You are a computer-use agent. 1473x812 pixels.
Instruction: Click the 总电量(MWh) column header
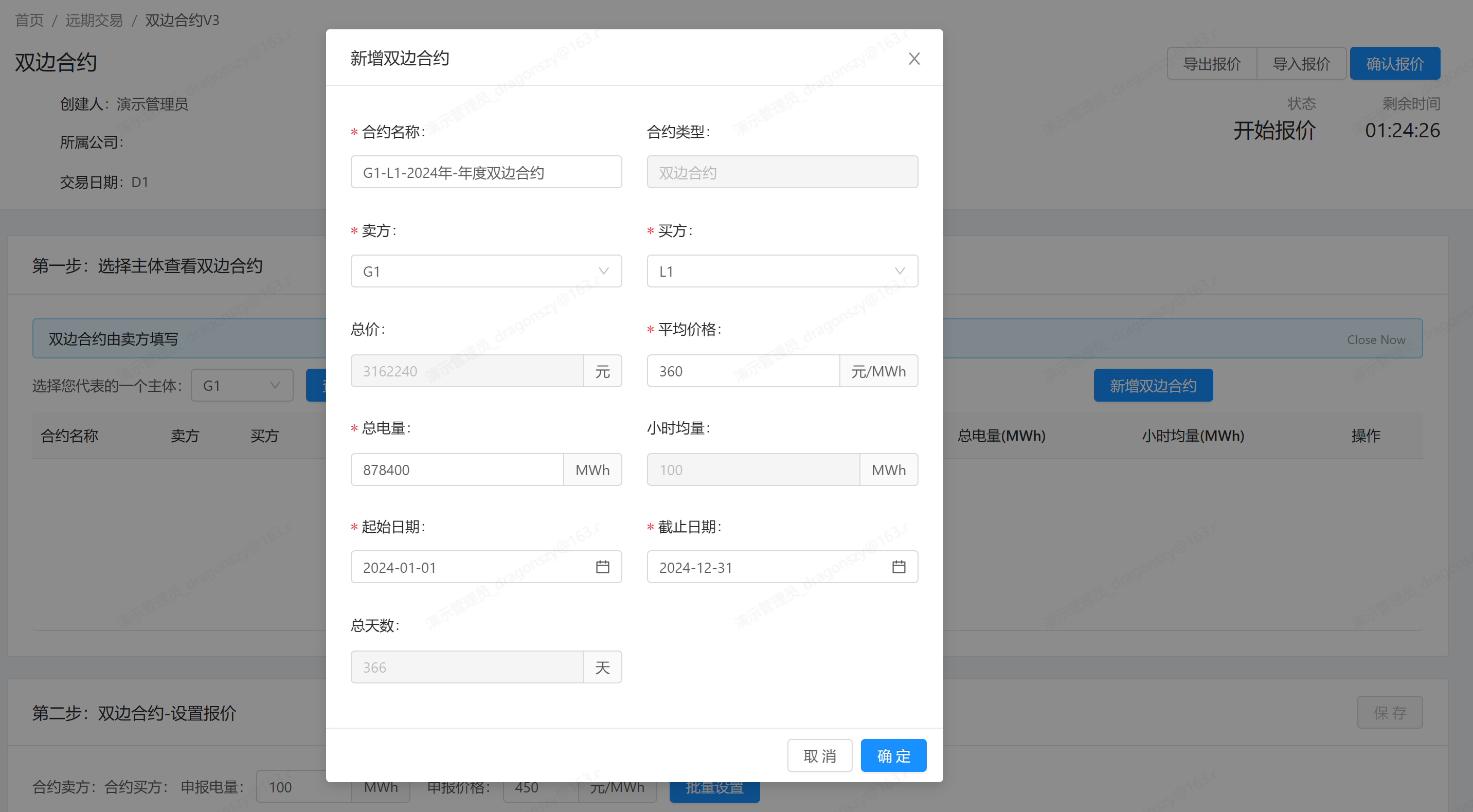(1001, 436)
